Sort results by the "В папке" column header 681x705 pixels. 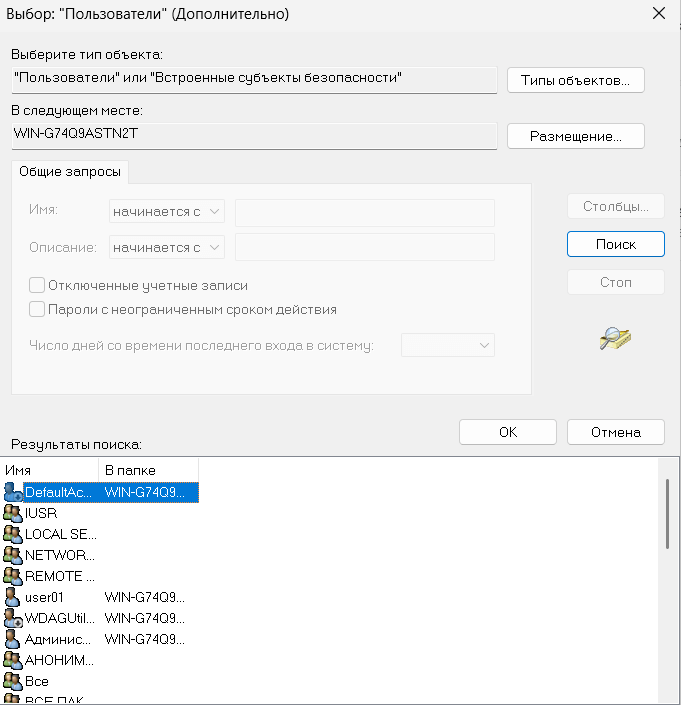point(148,470)
